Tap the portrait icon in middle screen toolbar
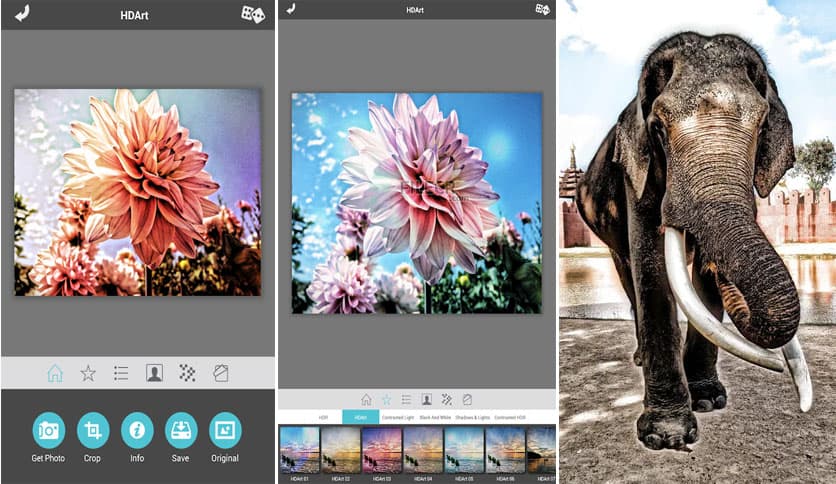Image resolution: width=836 pixels, height=484 pixels. [x=427, y=399]
